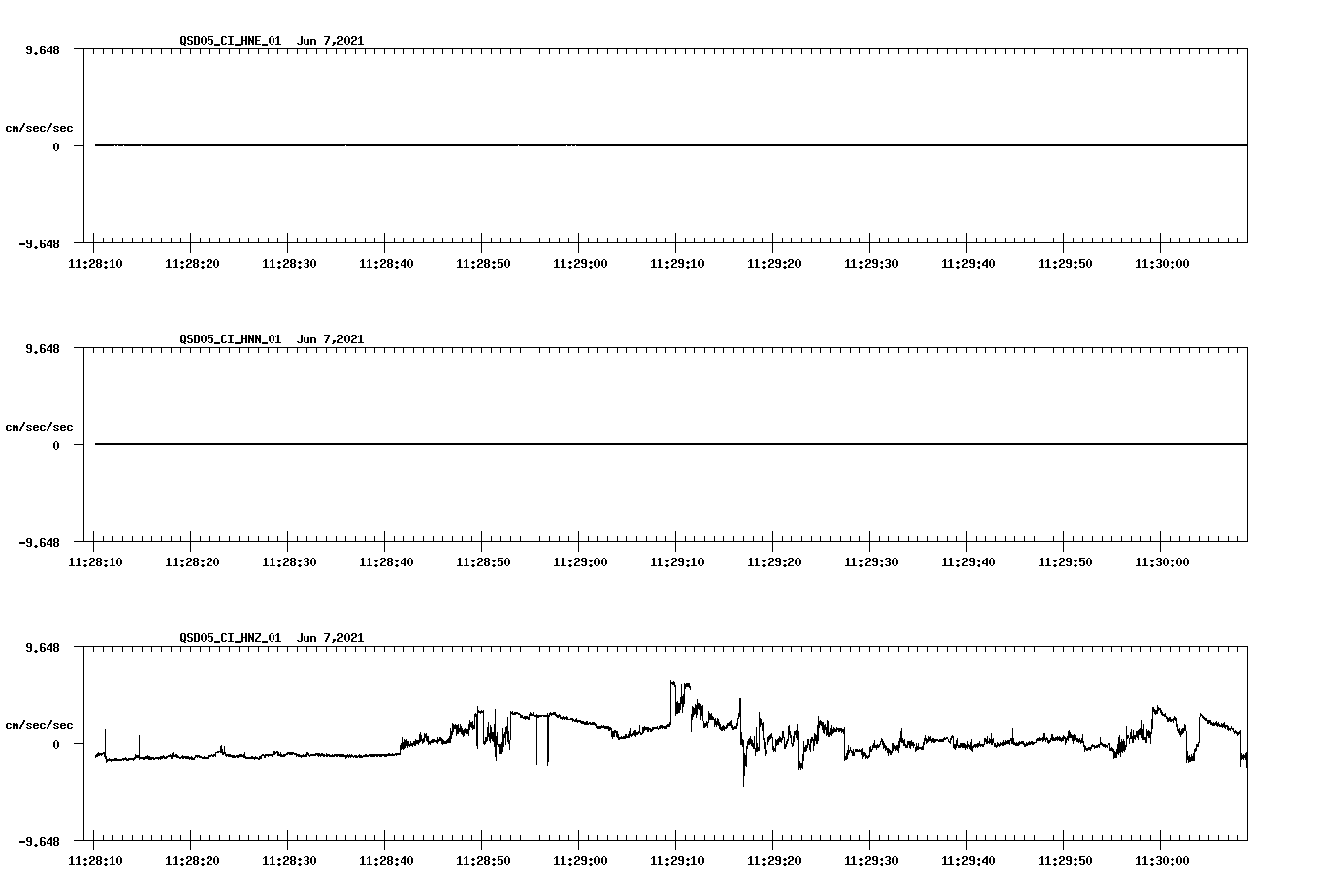1317x896 pixels.
Task: Pick 11:29:40 time label under HNZ plot
Action: tap(968, 861)
